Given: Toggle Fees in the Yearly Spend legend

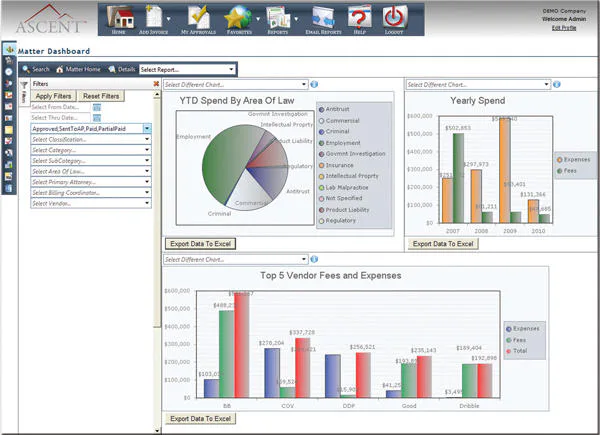Looking at the screenshot, I should coord(567,171).
